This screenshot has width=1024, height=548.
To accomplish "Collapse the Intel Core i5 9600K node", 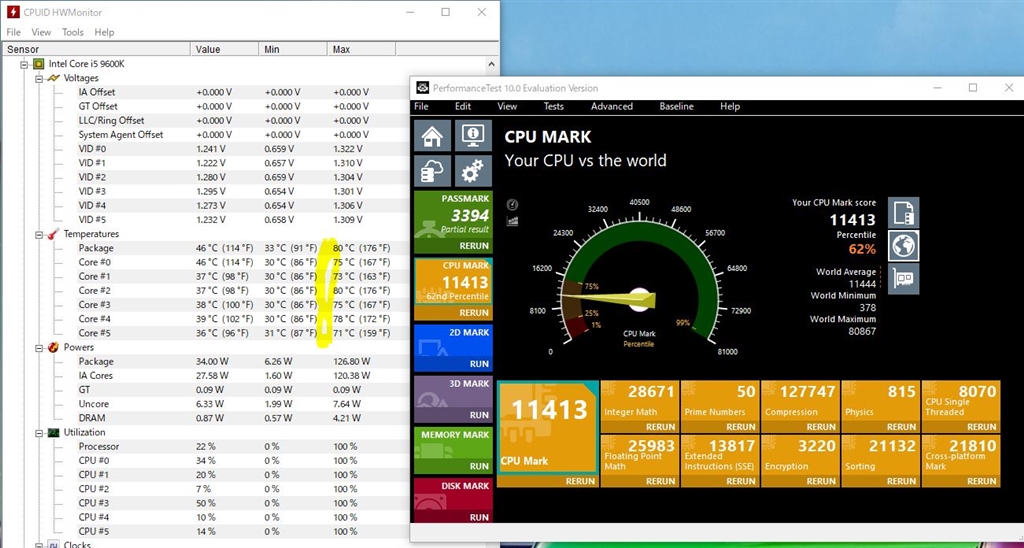I will [x=24, y=64].
